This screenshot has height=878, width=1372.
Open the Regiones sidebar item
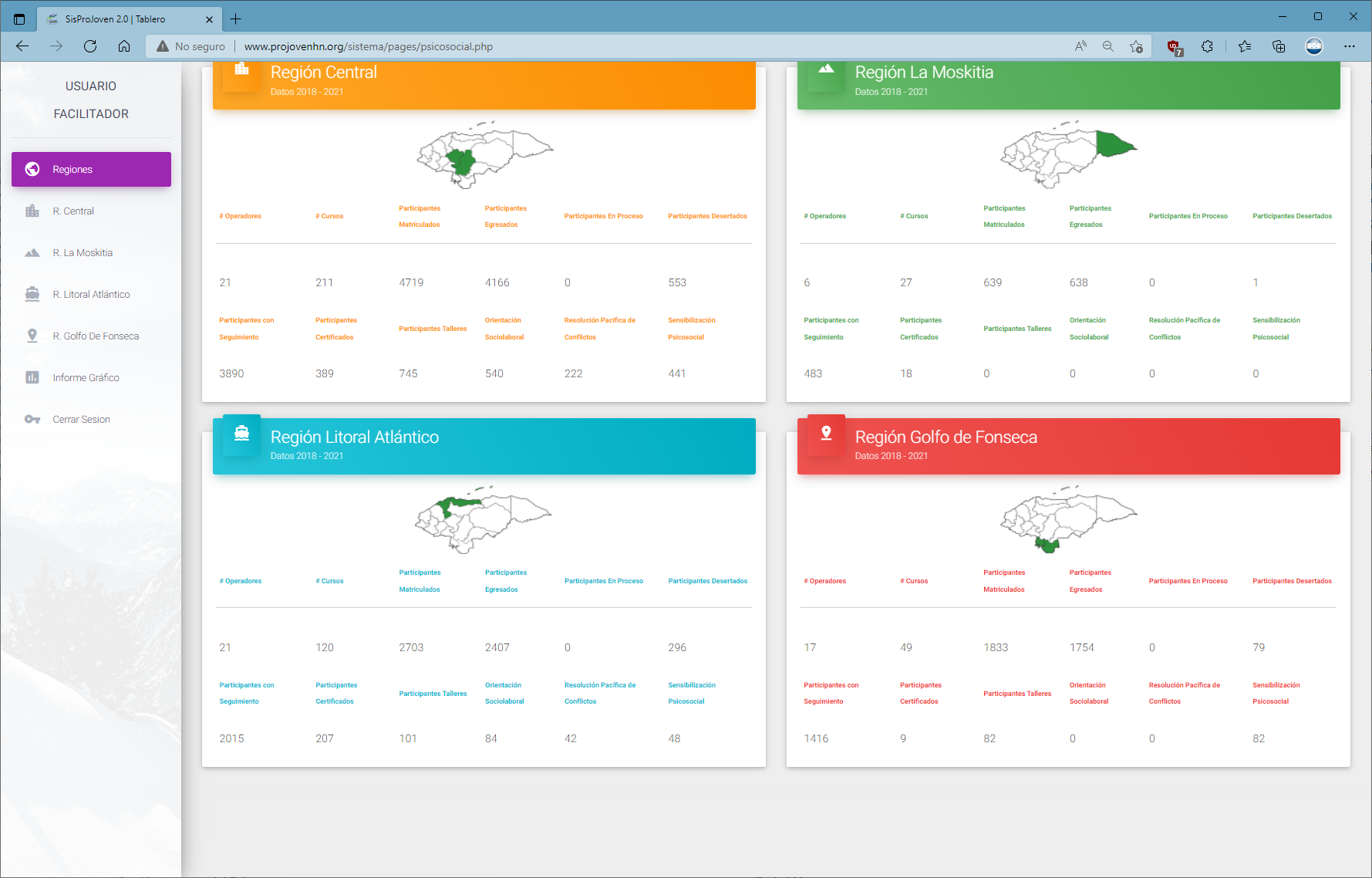point(91,169)
